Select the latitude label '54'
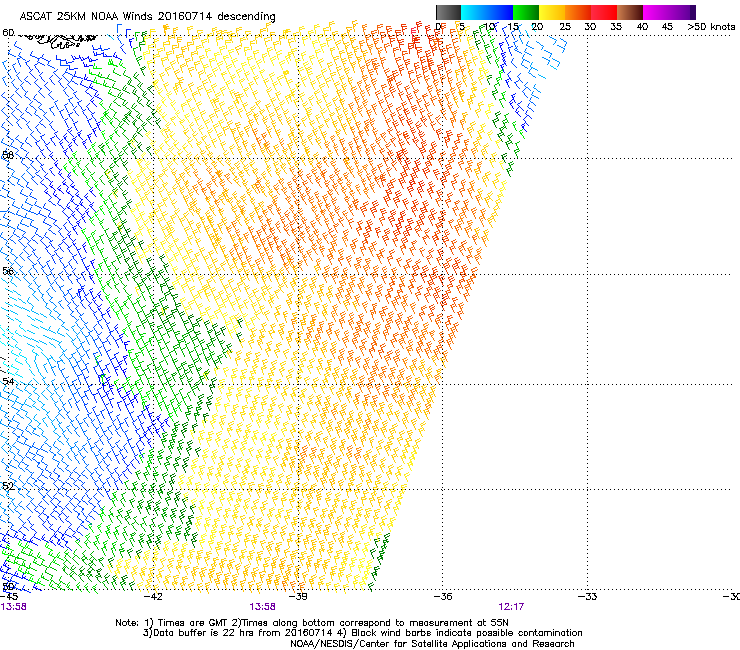Image resolution: width=740 pixels, height=650 pixels. click(8, 381)
